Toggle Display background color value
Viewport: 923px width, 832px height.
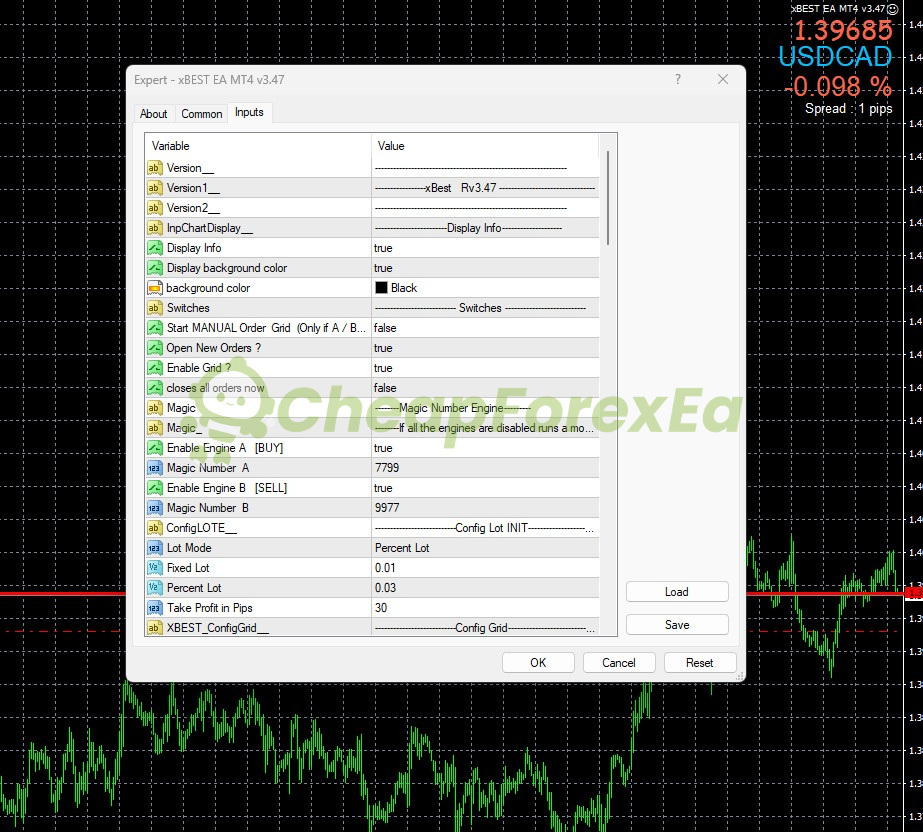pyautogui.click(x=485, y=268)
